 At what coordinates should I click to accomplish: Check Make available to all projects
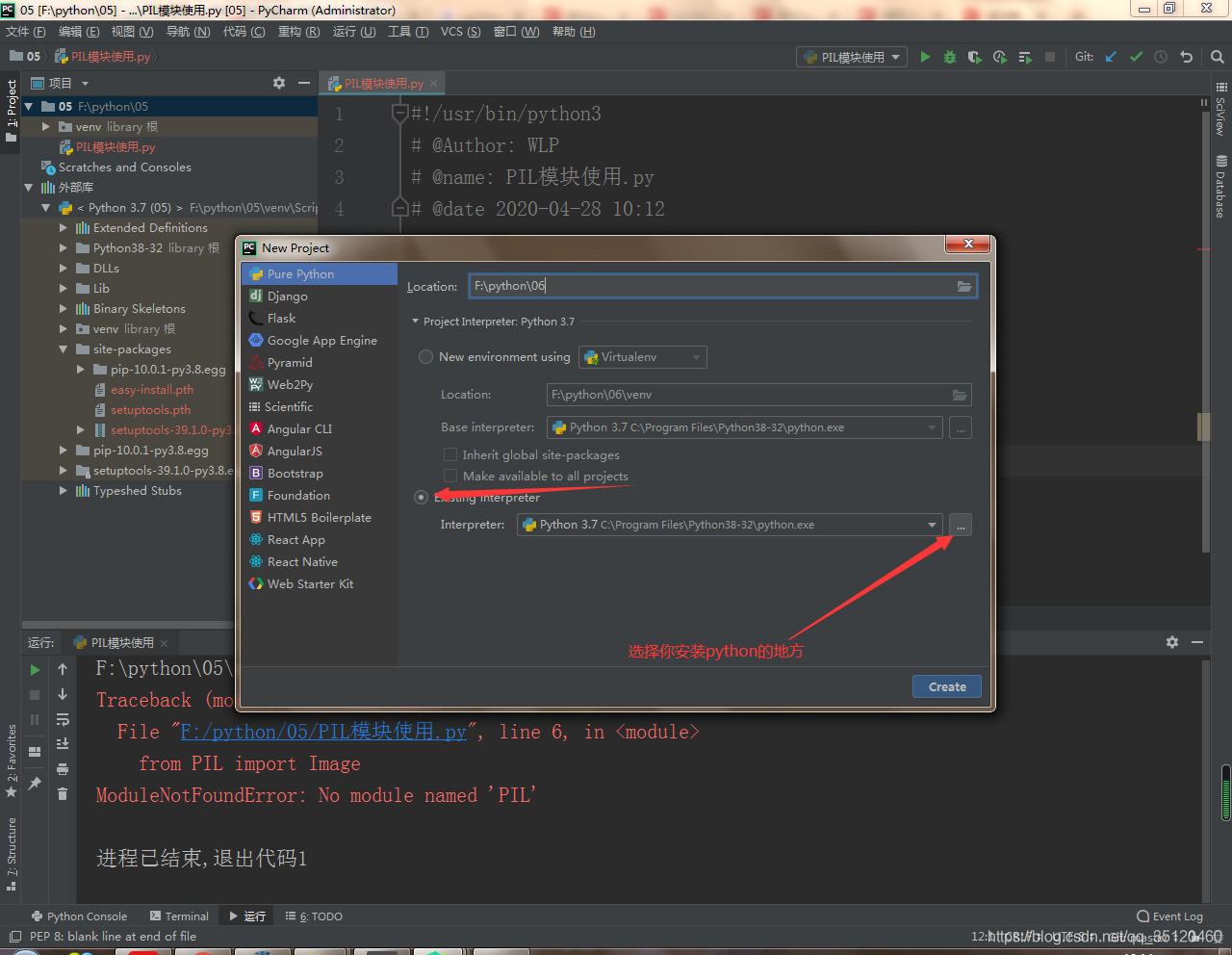pyautogui.click(x=449, y=476)
